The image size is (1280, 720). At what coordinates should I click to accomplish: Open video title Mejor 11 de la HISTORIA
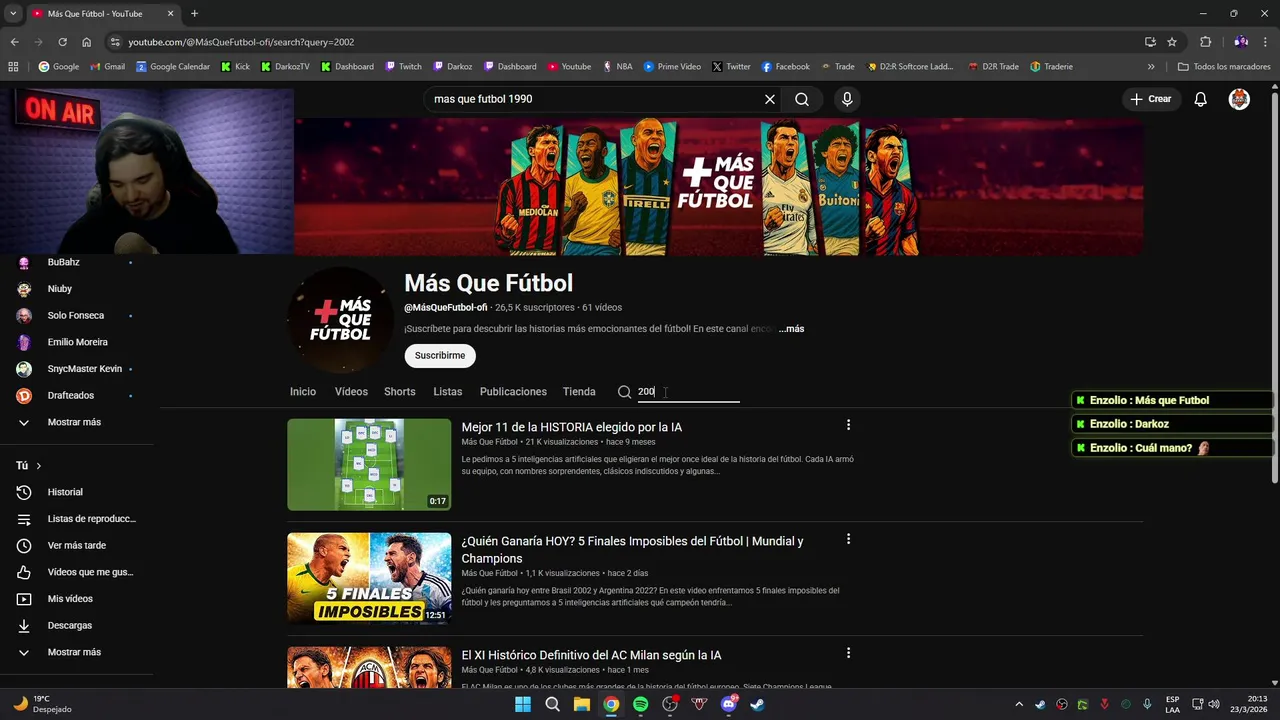tap(572, 427)
